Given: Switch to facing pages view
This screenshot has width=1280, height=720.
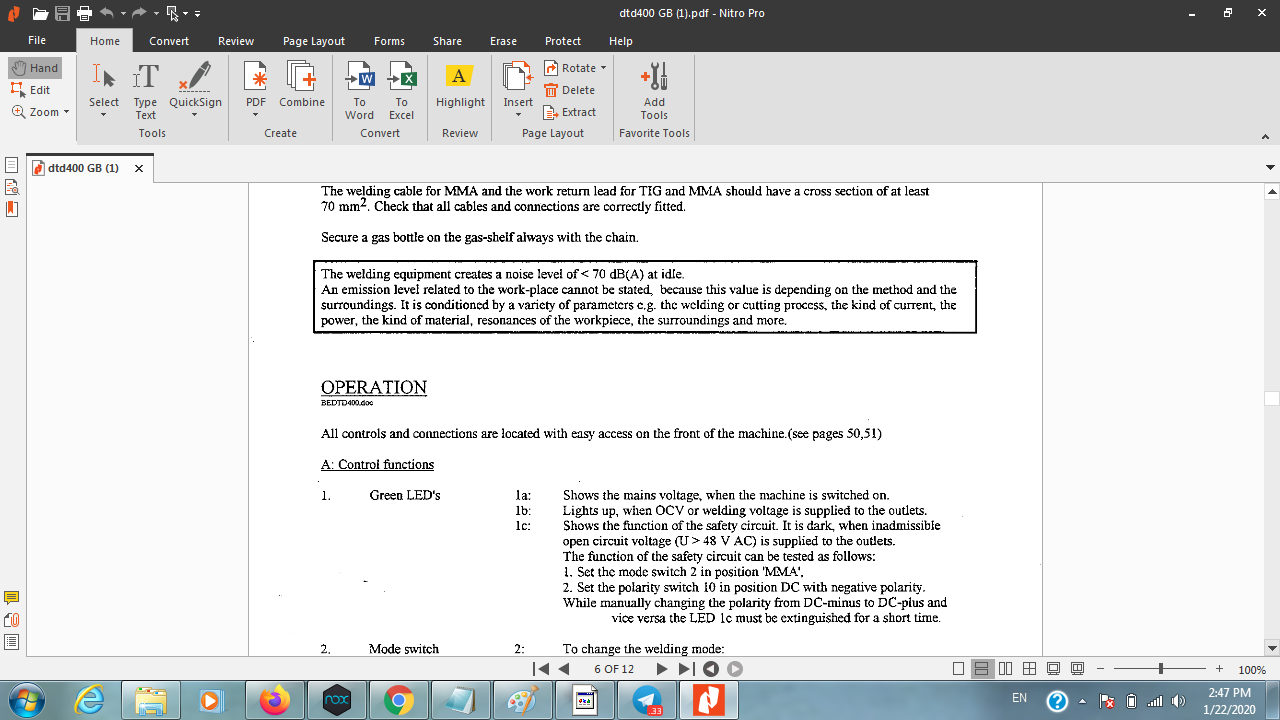Looking at the screenshot, I should pyautogui.click(x=1006, y=669).
